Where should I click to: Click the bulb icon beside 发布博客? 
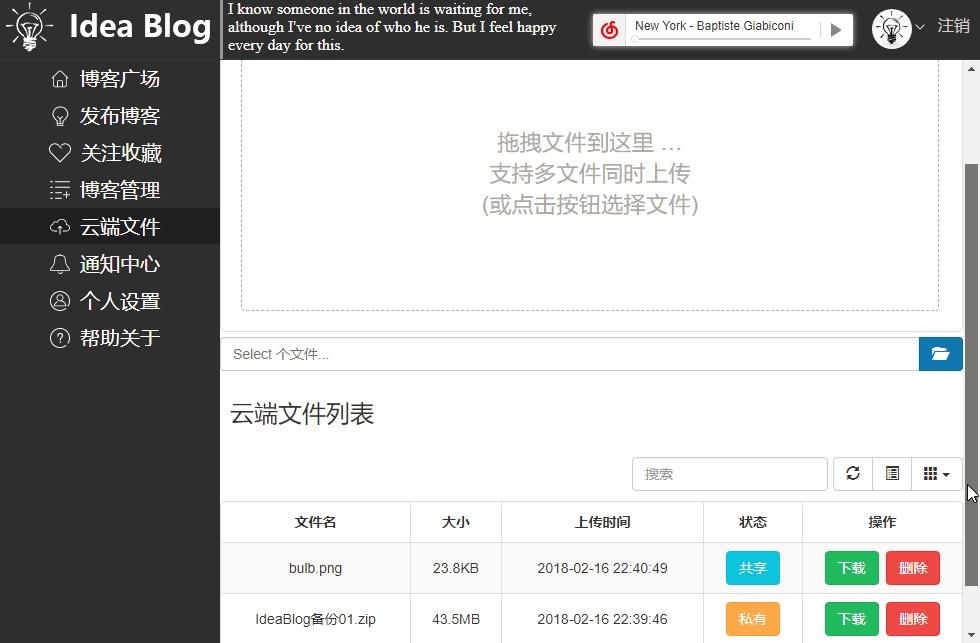pos(59,116)
